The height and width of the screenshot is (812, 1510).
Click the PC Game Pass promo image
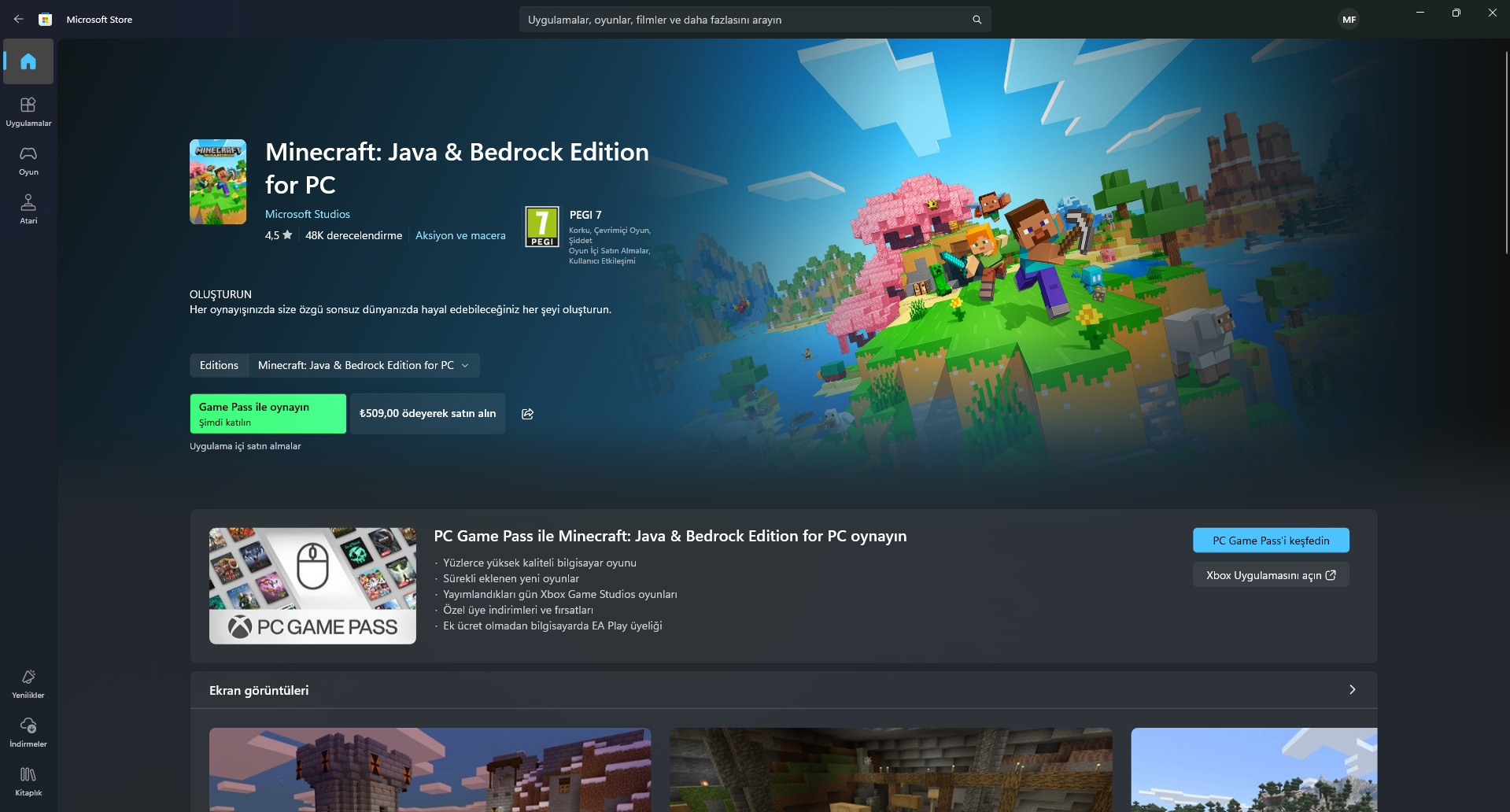click(312, 586)
